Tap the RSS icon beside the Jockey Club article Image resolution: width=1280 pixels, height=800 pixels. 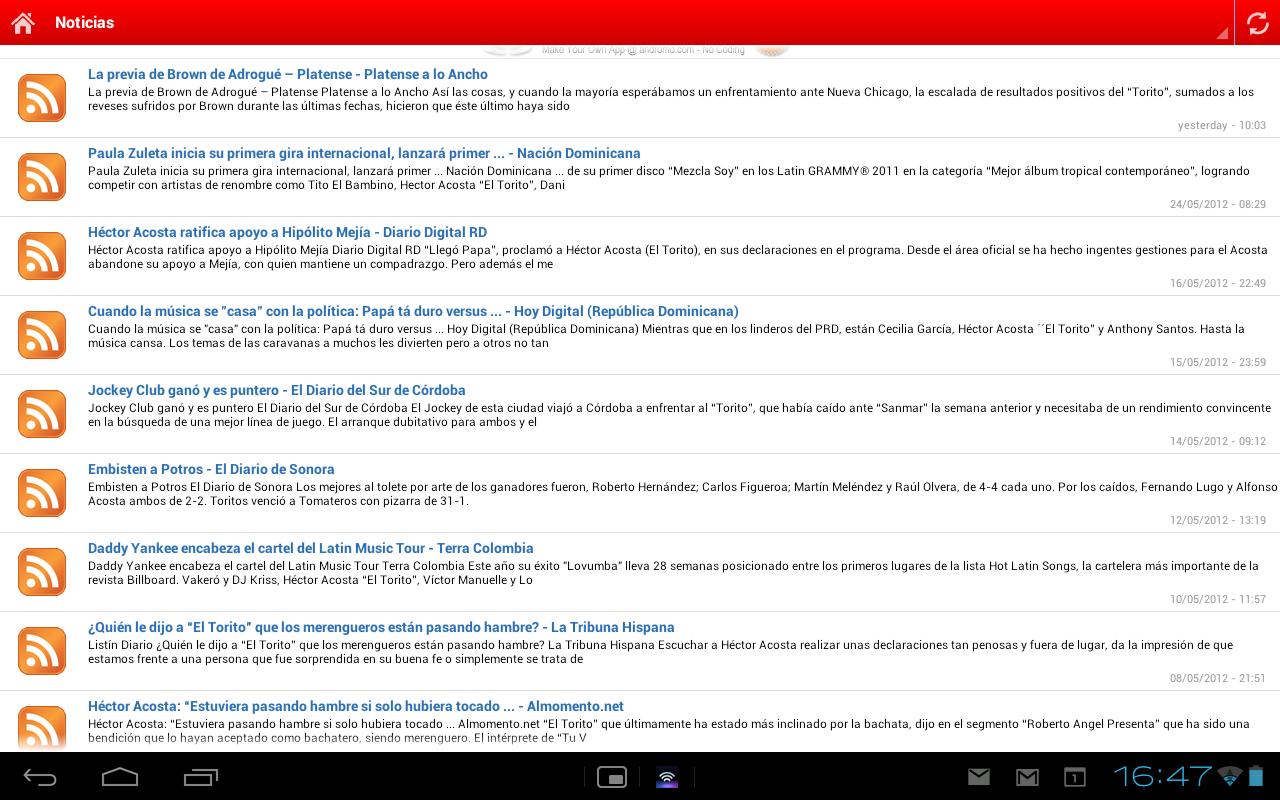pos(42,414)
